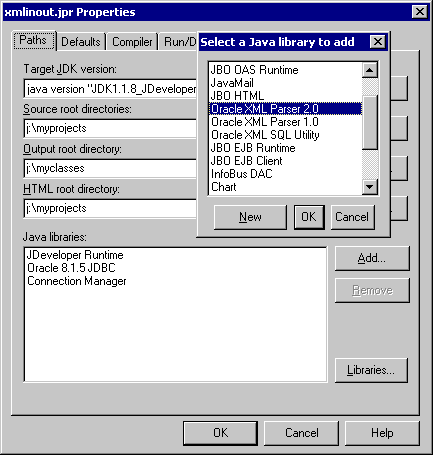Select Oracle 8.1.5 JDBC in Java libraries
Viewport: 433px width, 455px height.
point(71,268)
